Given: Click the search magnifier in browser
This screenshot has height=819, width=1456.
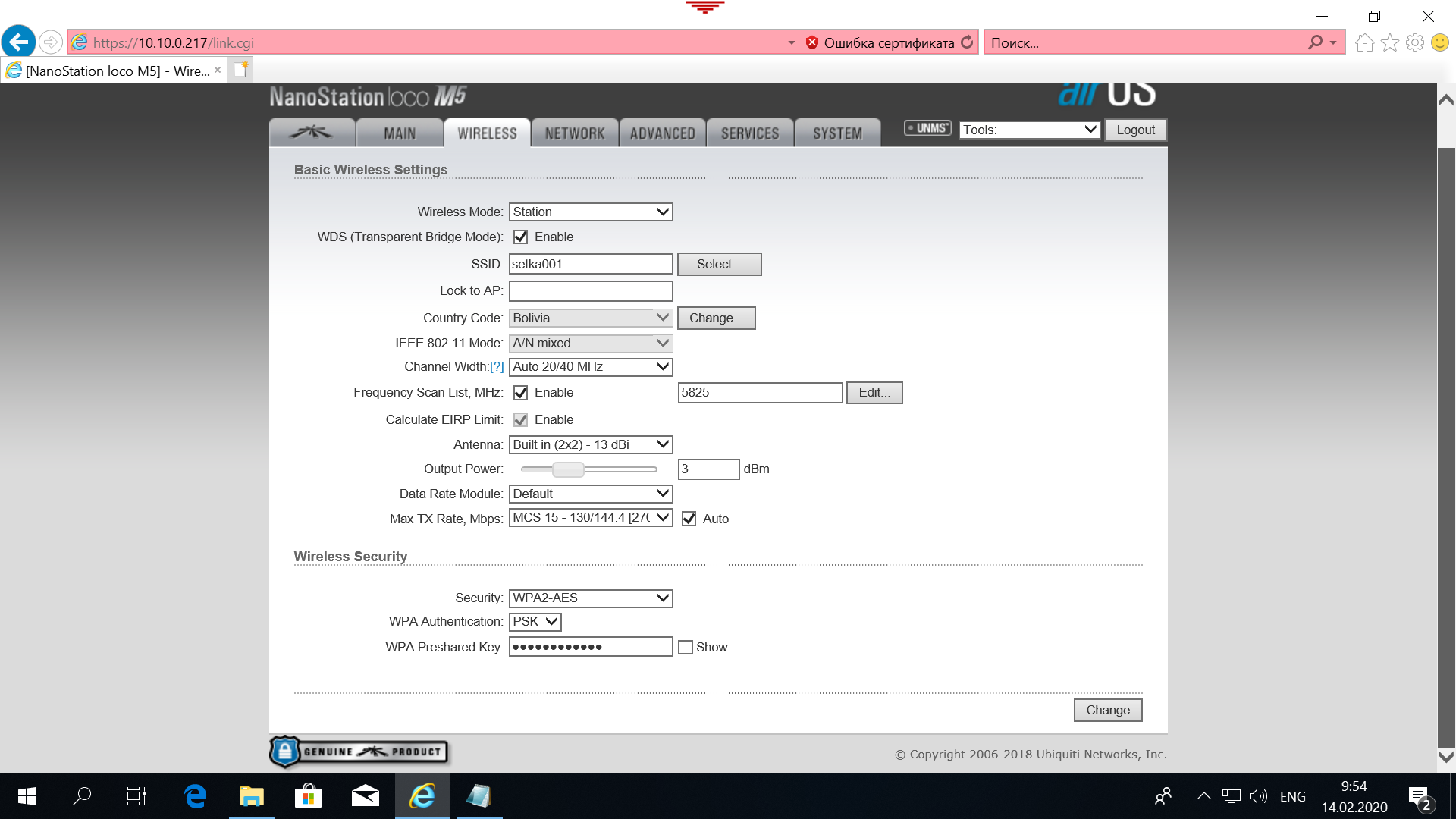Looking at the screenshot, I should tap(1316, 42).
